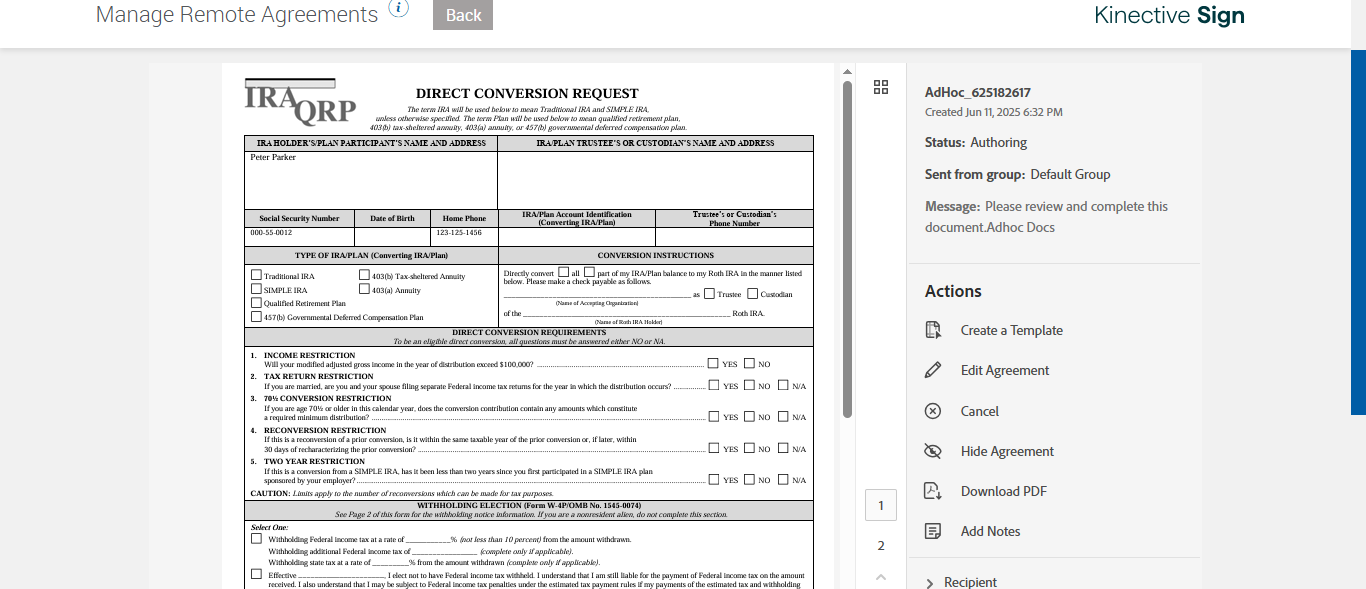Select Download PDF action
Viewport: 1366px width, 589px height.
coord(1003,491)
